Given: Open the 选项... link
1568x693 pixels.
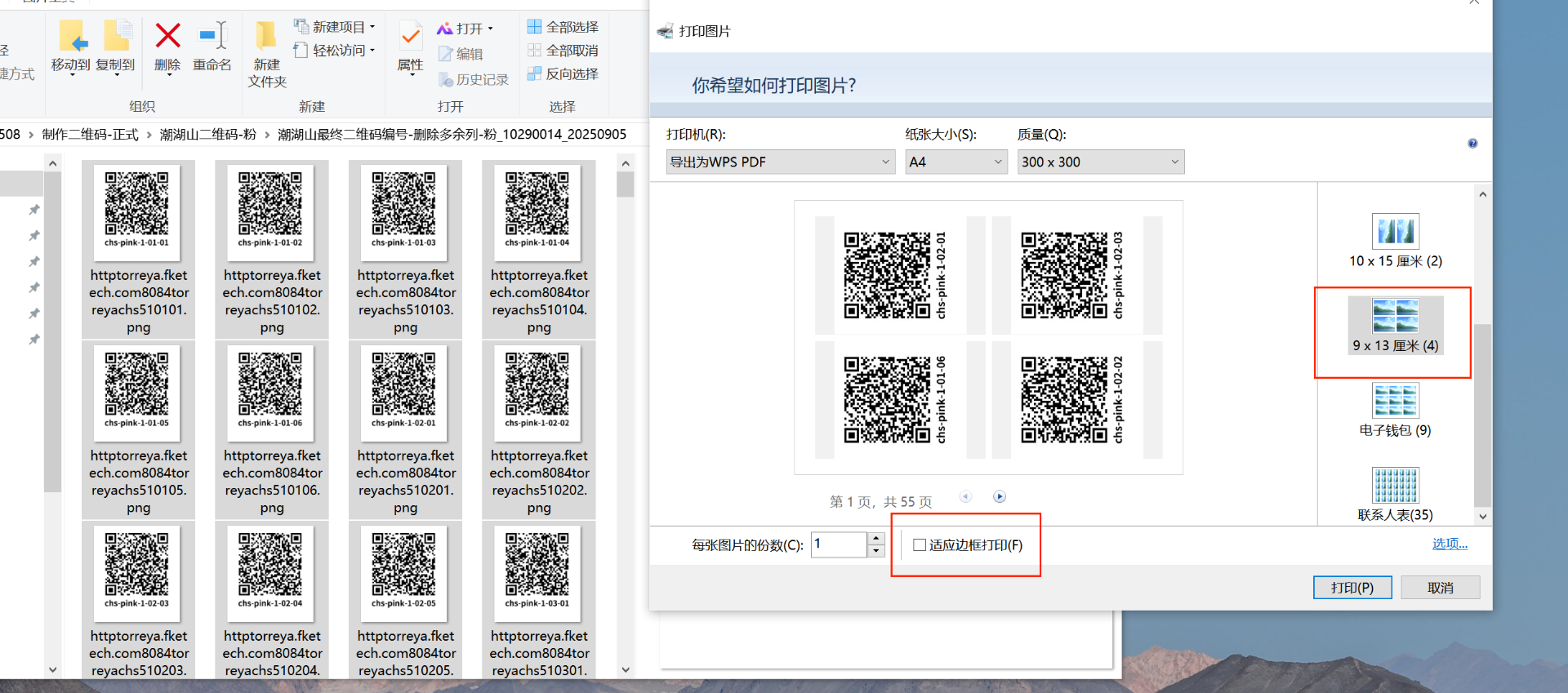Looking at the screenshot, I should point(1450,544).
